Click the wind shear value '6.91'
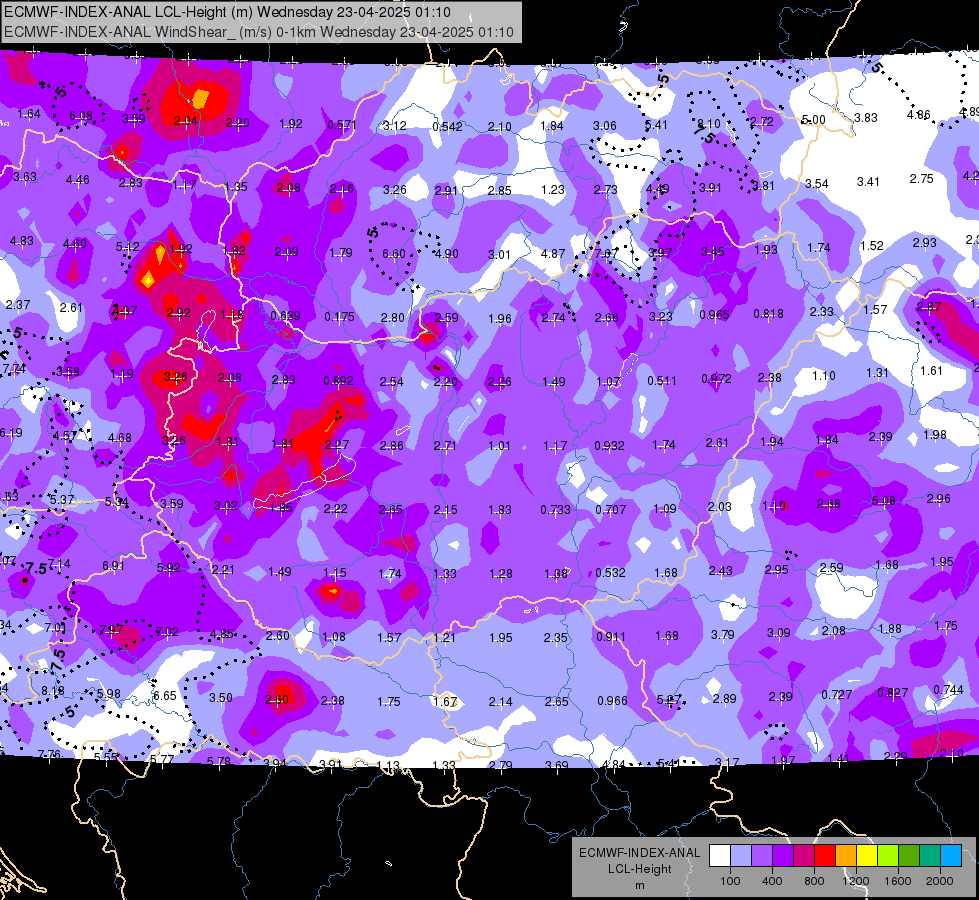 114,566
